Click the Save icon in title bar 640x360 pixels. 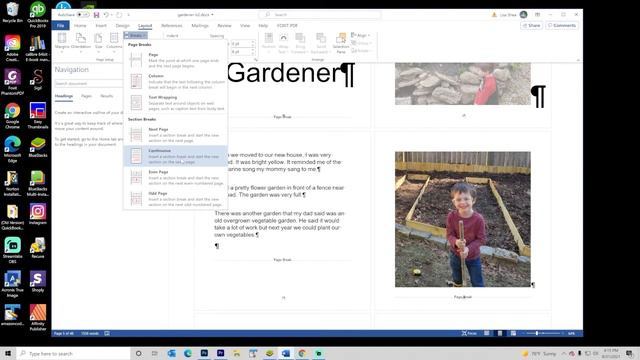(96, 15)
